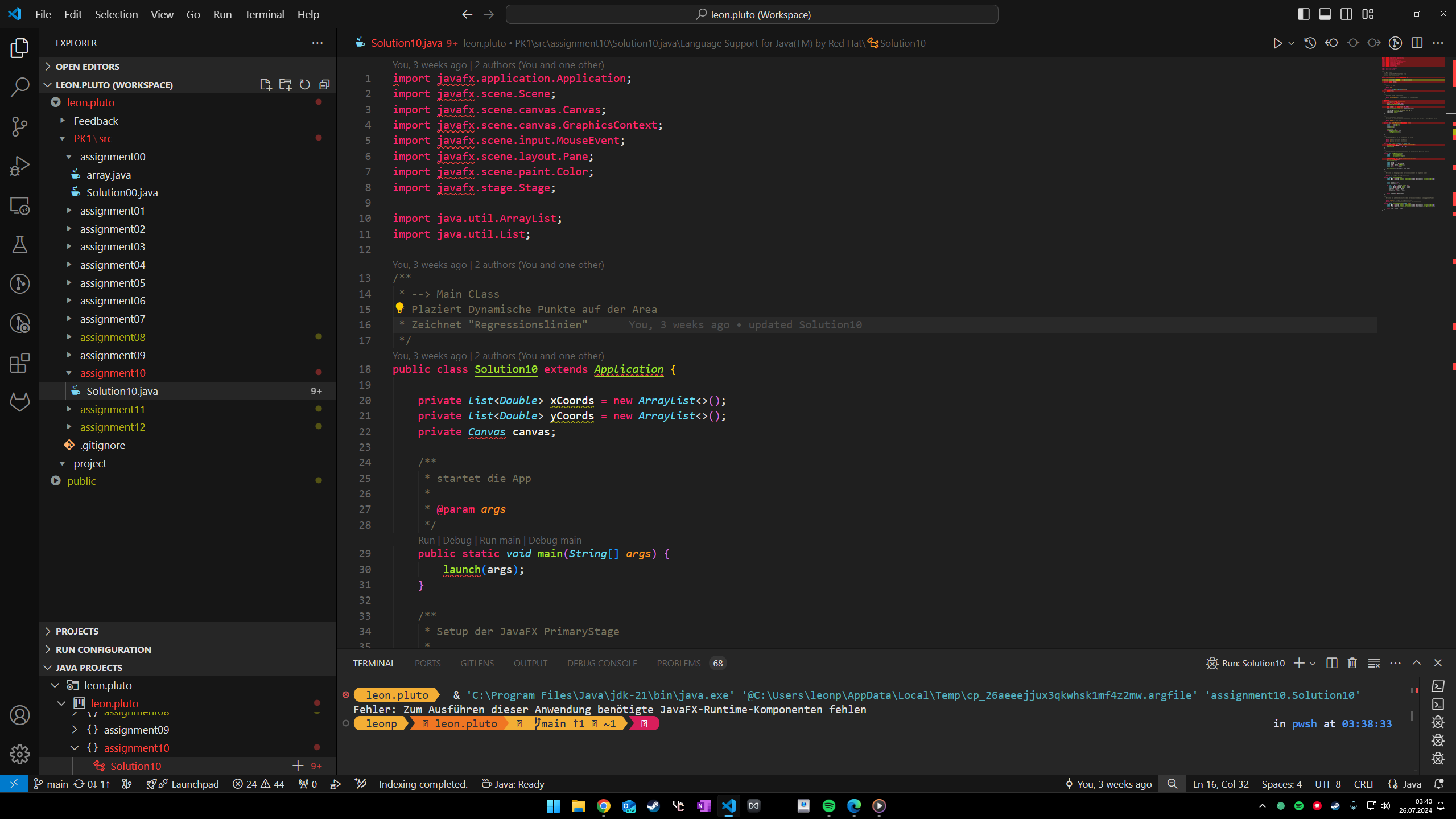1456x819 pixels.
Task: Open Launchpad from the status bar
Action: click(183, 784)
